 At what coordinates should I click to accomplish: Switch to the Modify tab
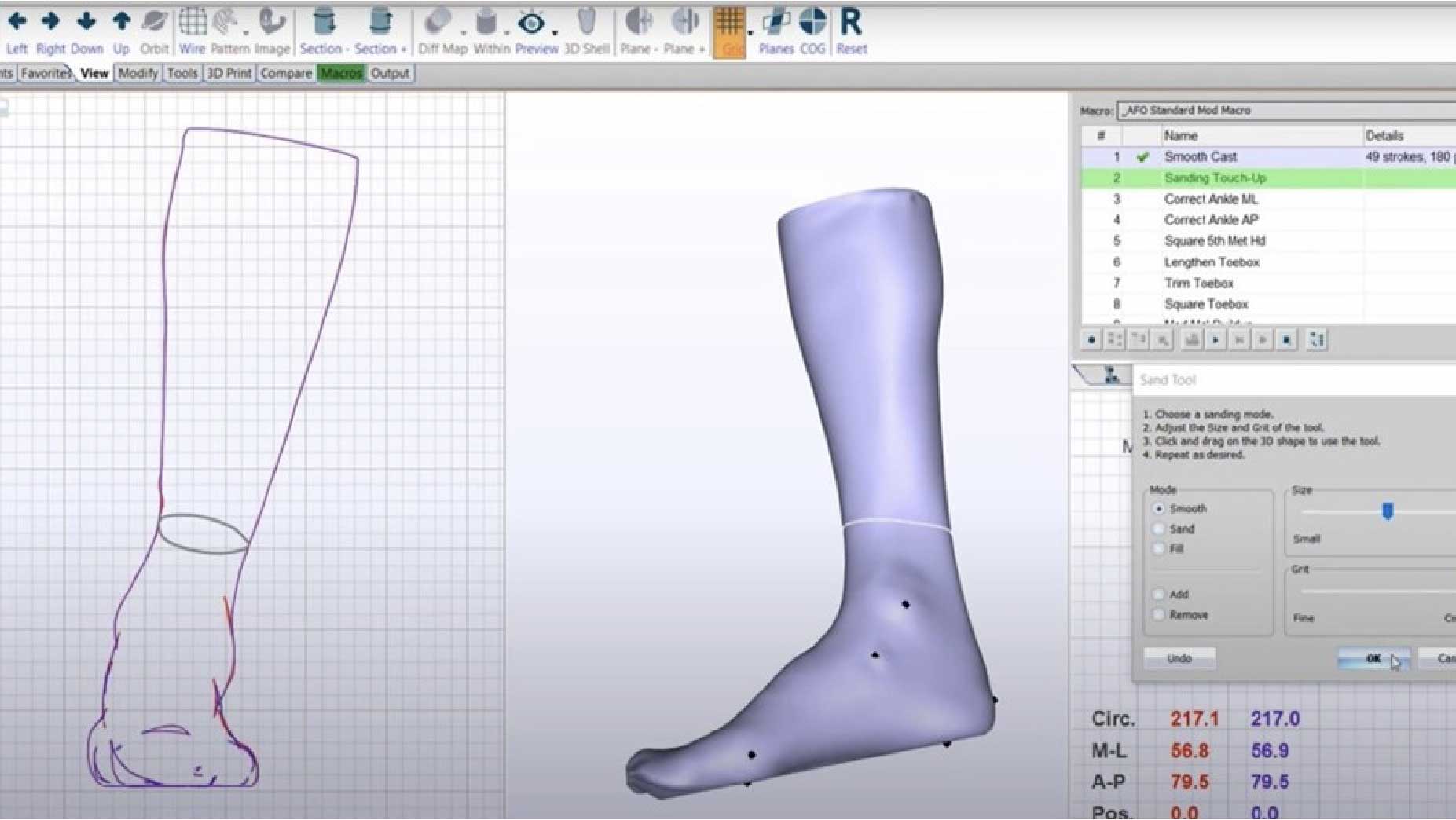138,73
